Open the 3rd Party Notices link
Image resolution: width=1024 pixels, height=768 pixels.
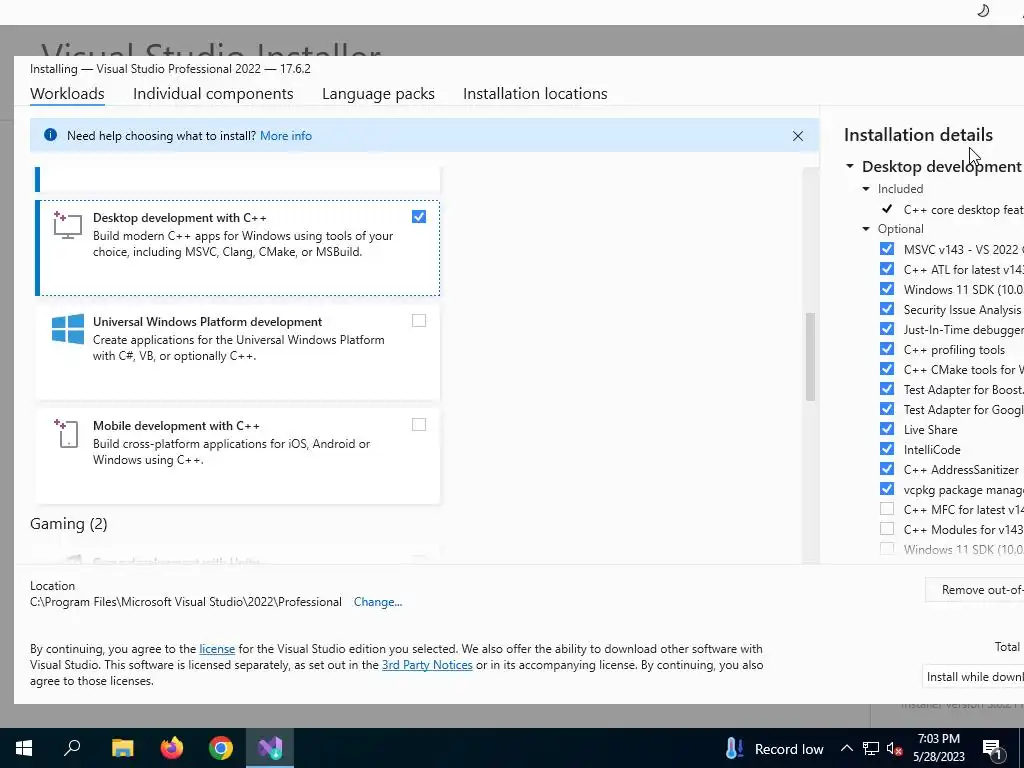pyautogui.click(x=427, y=665)
